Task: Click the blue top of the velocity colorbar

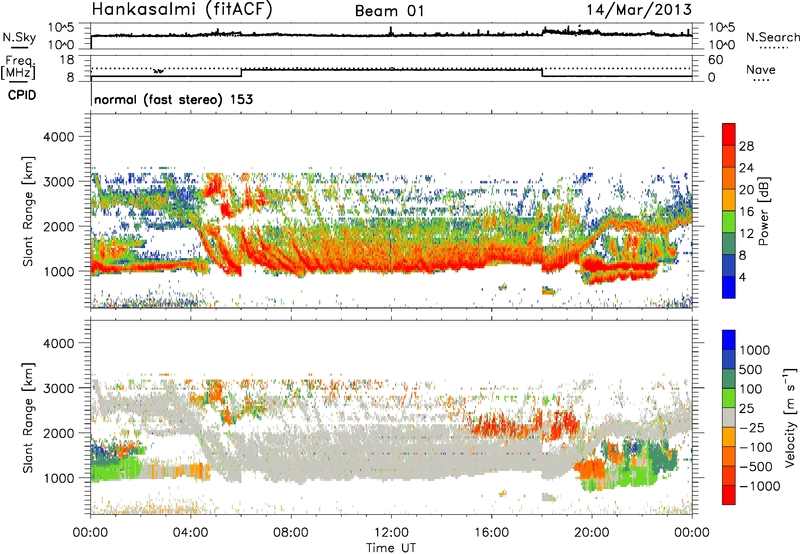Action: 729,340
